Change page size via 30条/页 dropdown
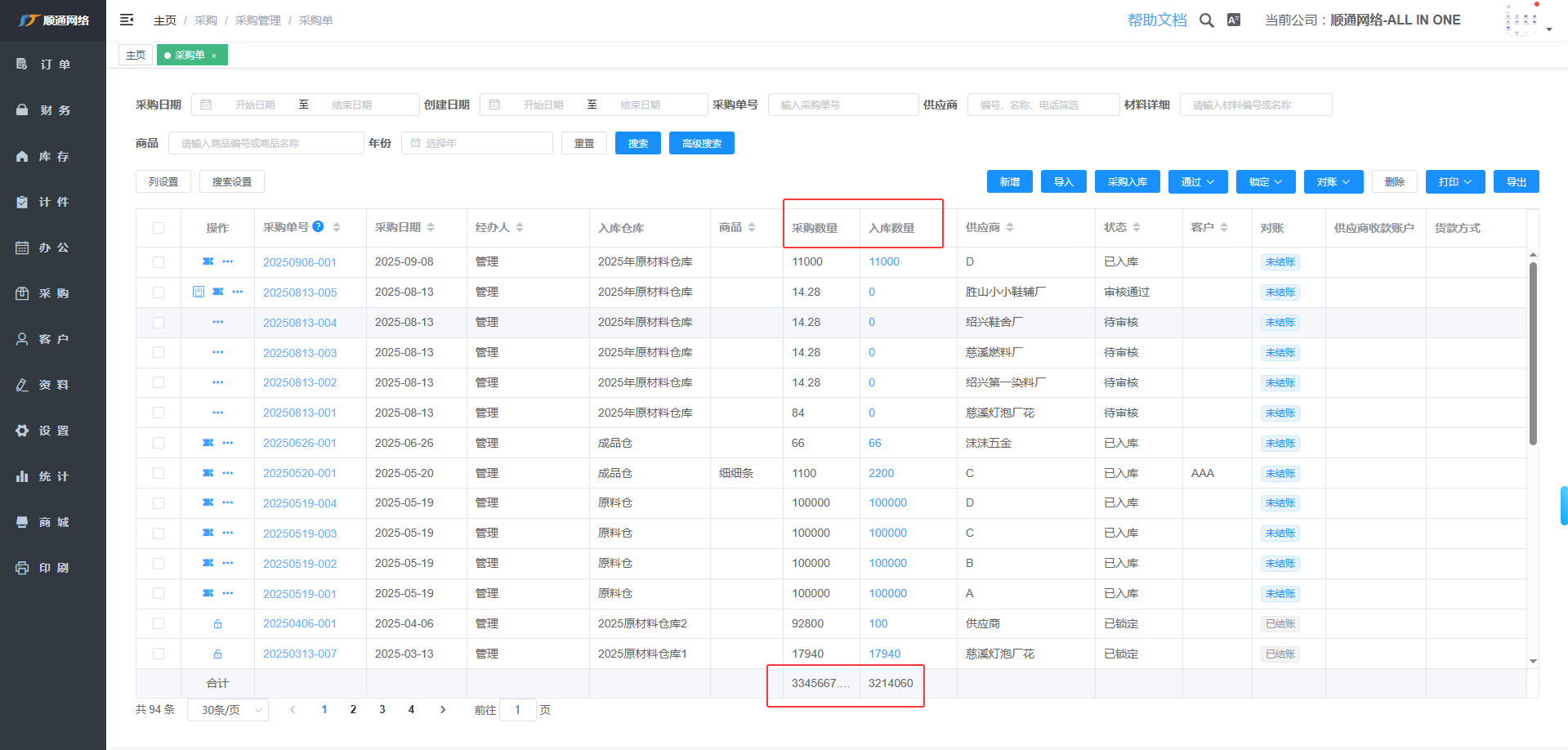Image resolution: width=1568 pixels, height=750 pixels. pos(228,710)
